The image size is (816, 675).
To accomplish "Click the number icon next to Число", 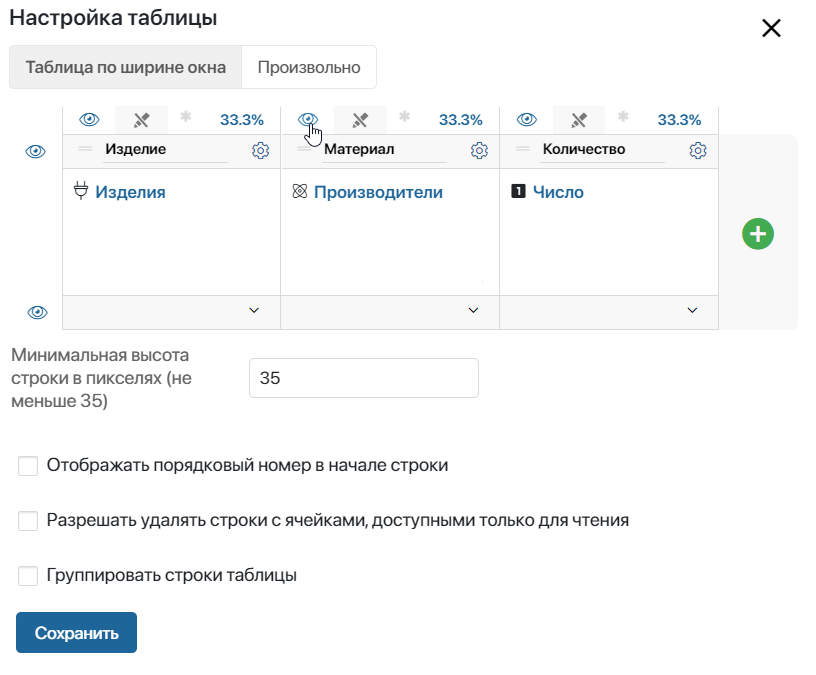I will coord(518,191).
